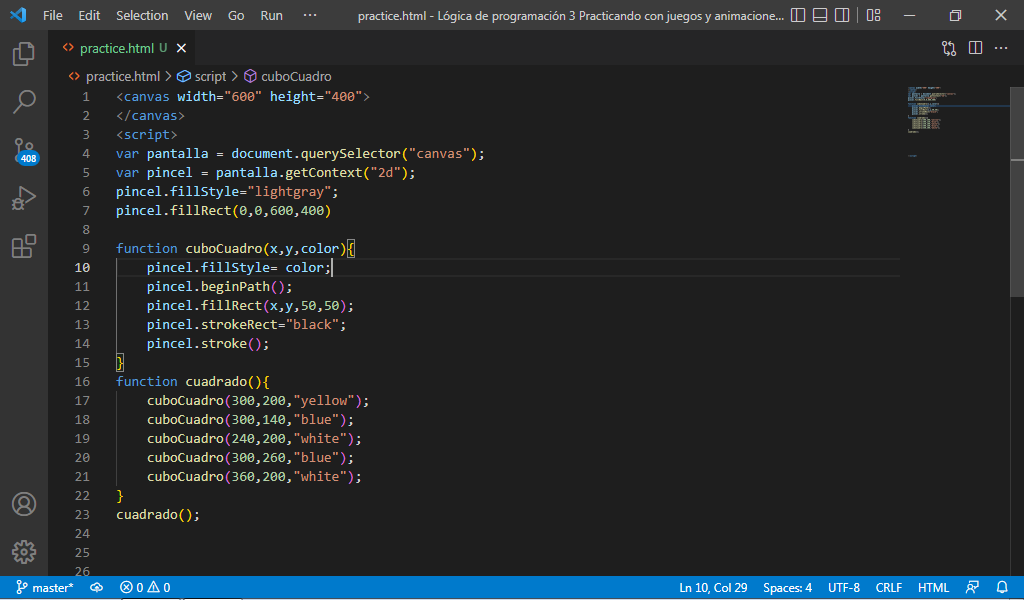
Task: Change indentation via Spaces: 4
Action: [788, 588]
